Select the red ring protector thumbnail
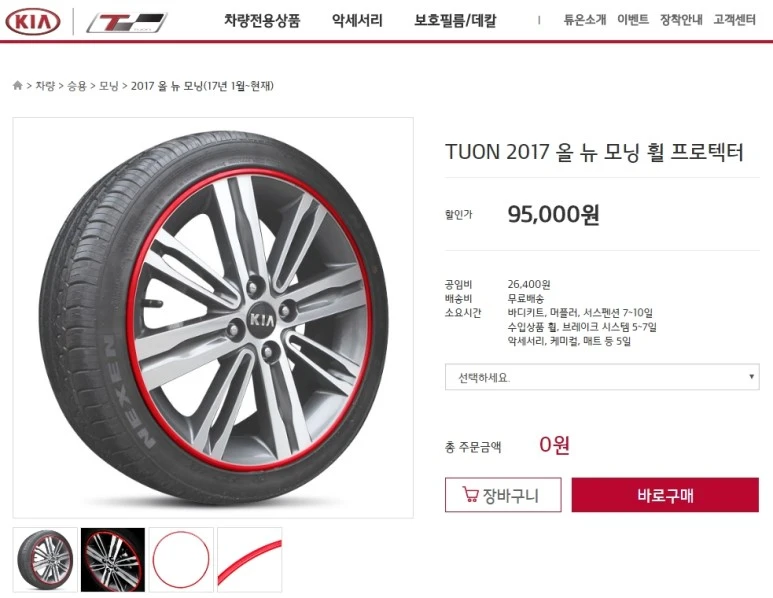773x598 pixels. pos(181,560)
